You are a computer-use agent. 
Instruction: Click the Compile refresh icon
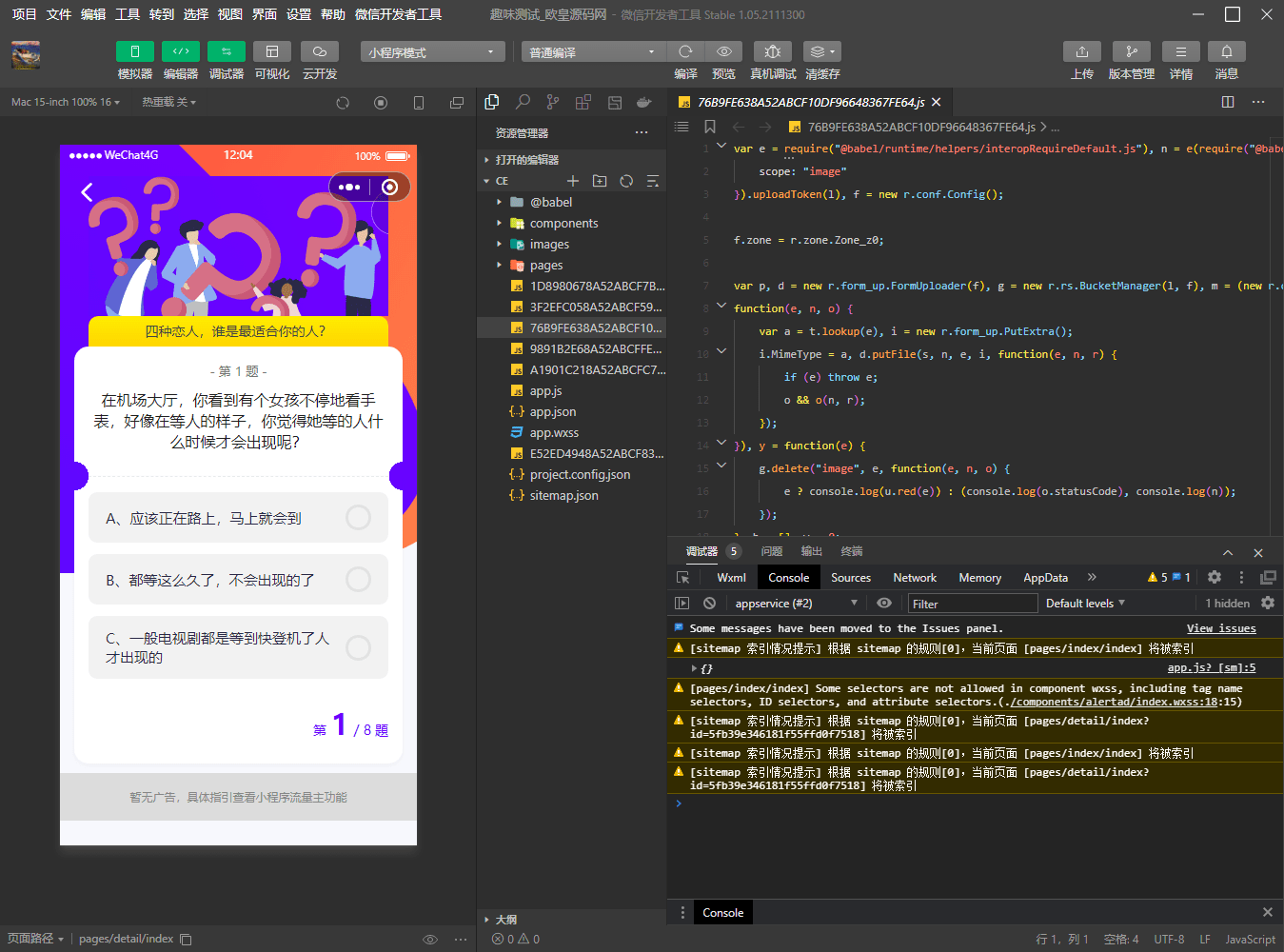(x=685, y=51)
